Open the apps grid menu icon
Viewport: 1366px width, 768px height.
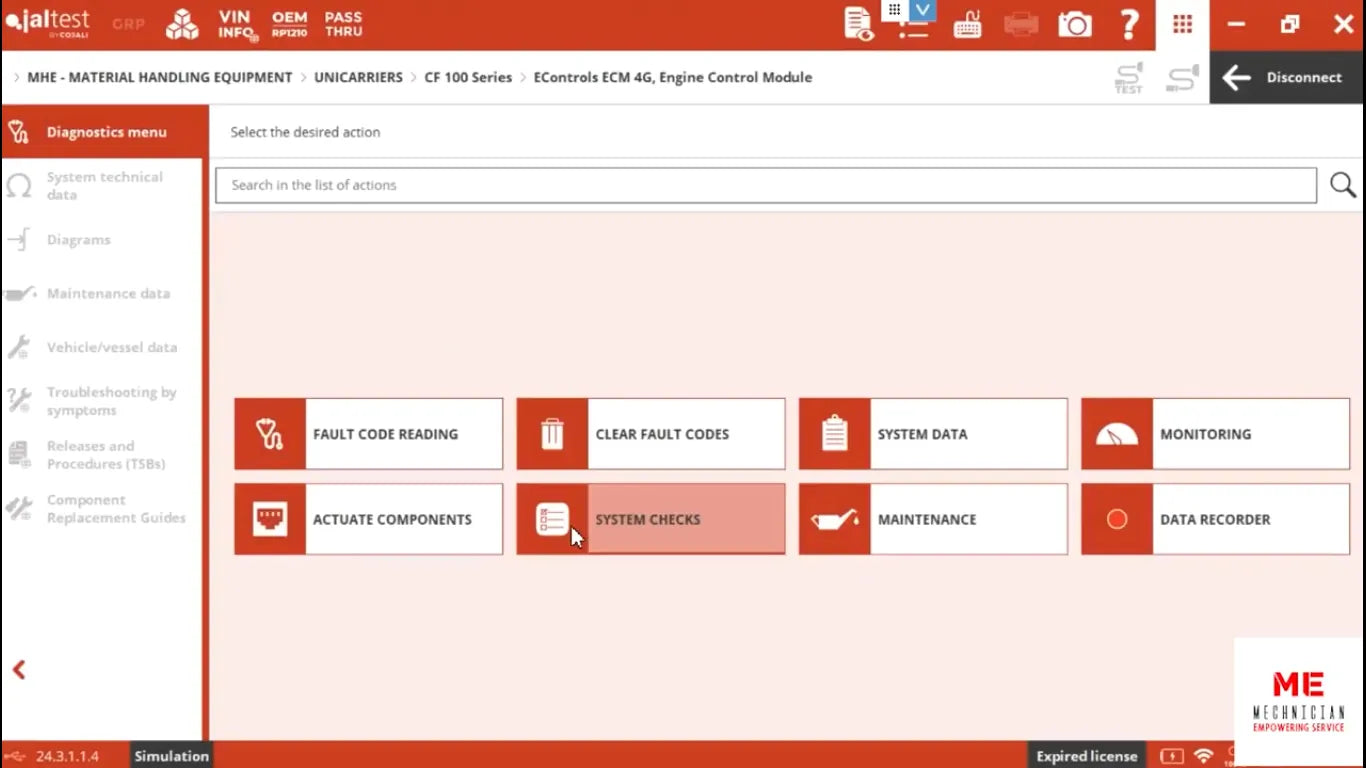click(1182, 25)
